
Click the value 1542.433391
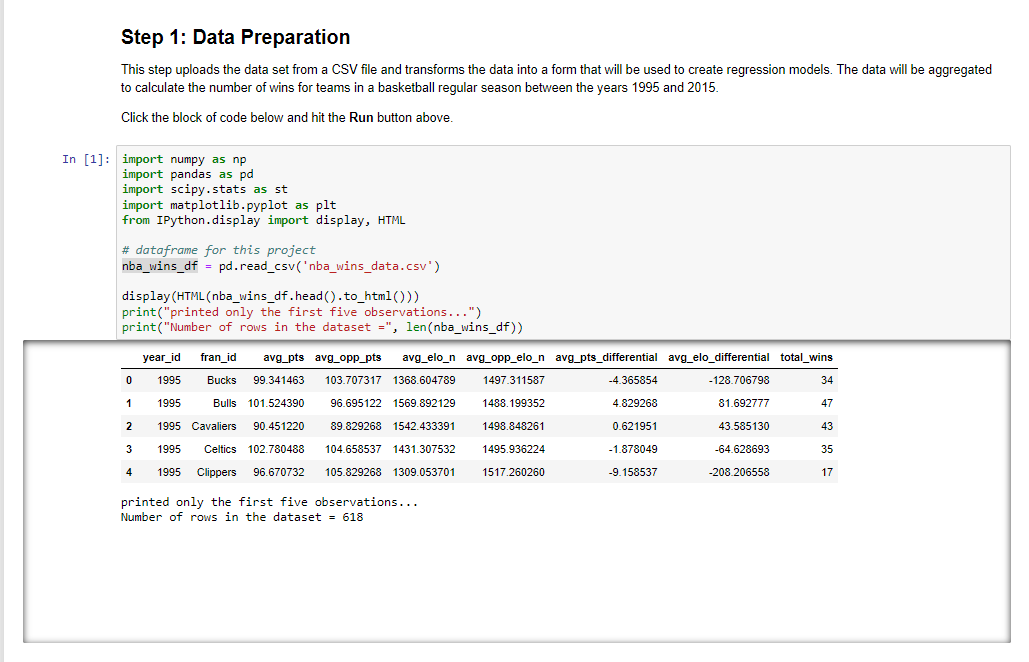point(424,426)
